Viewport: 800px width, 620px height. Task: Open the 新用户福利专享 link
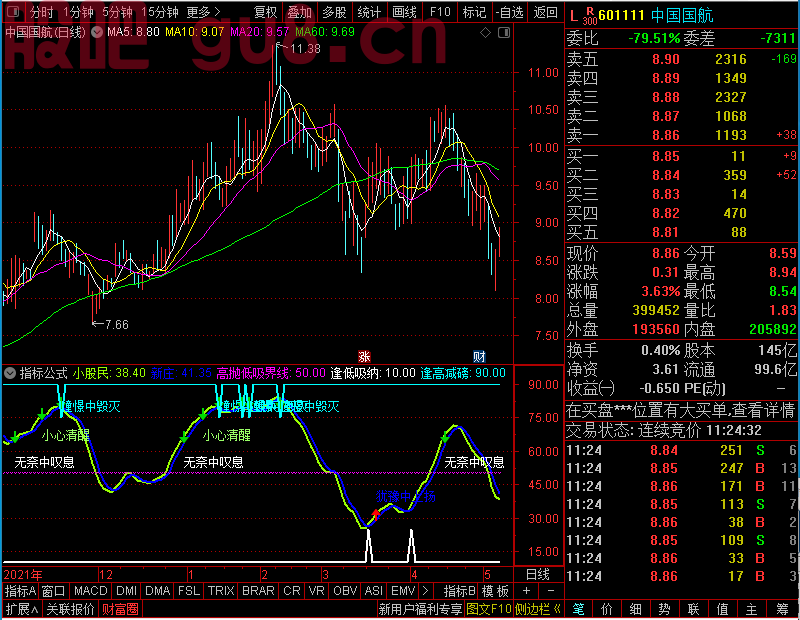coord(420,609)
